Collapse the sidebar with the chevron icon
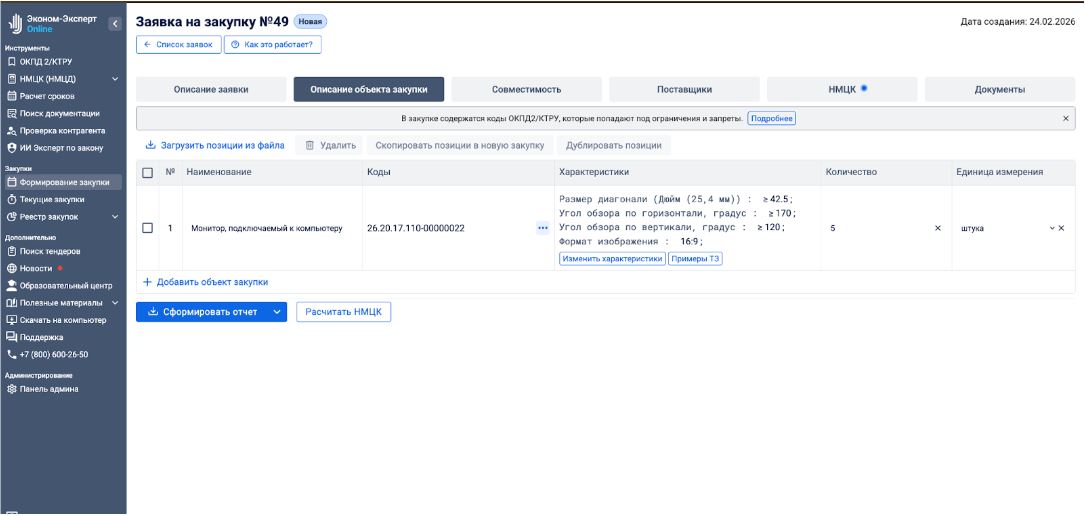Screen dimensions: 1085x516 click(x=115, y=24)
